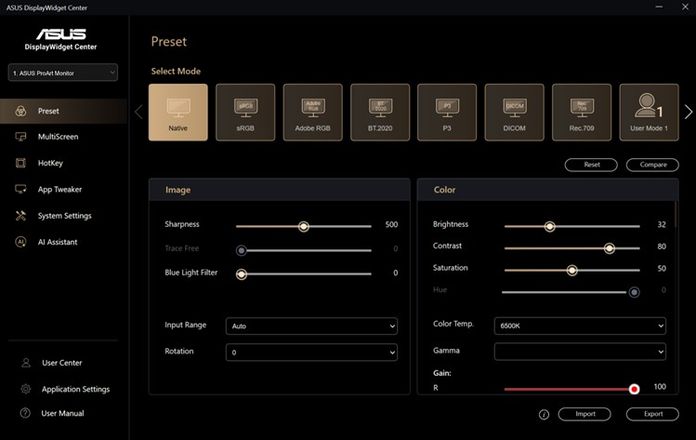Click the info icon beside Import
This screenshot has width=696, height=440.
tap(544, 414)
